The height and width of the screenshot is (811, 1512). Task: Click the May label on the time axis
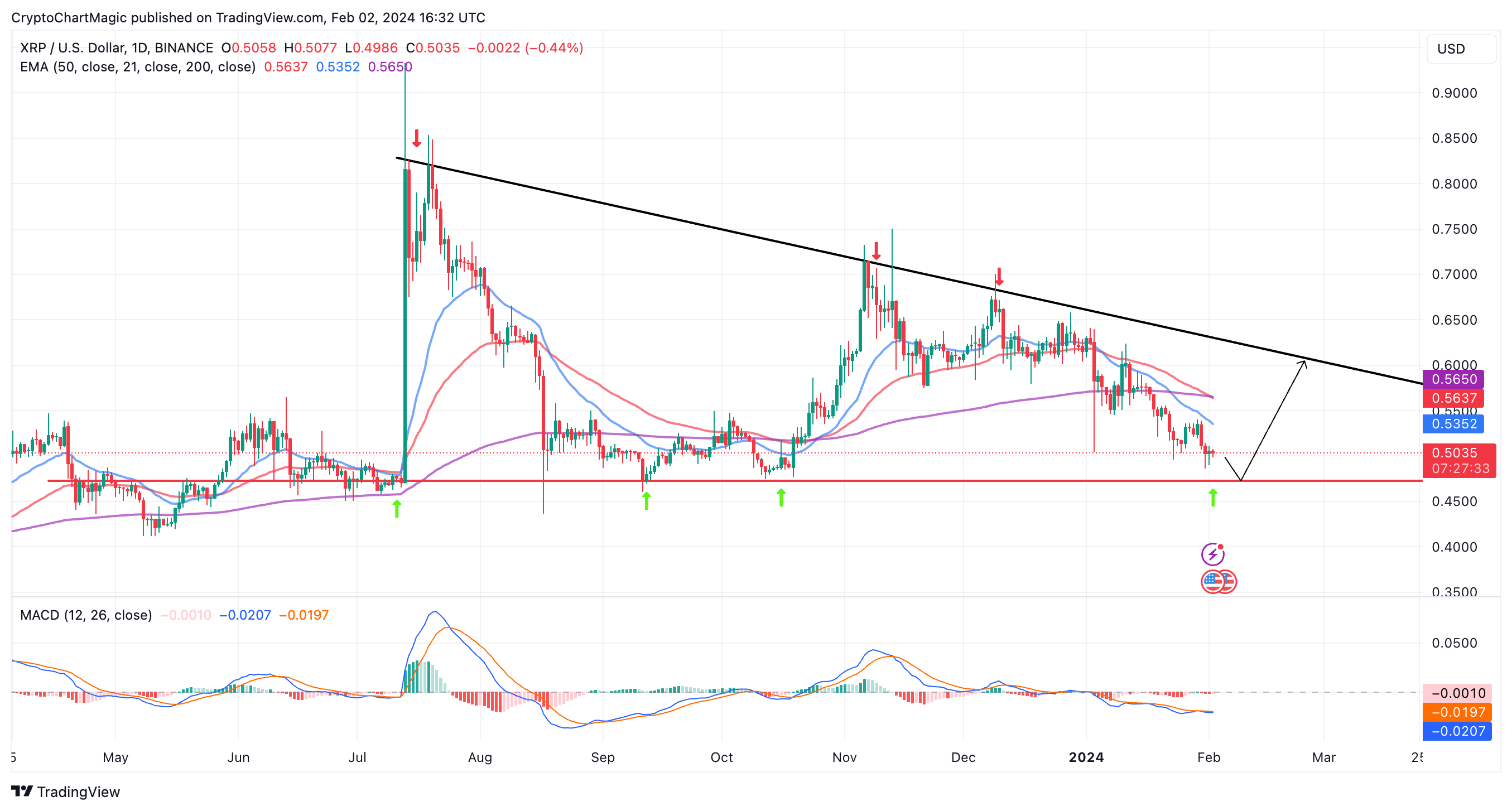point(115,757)
